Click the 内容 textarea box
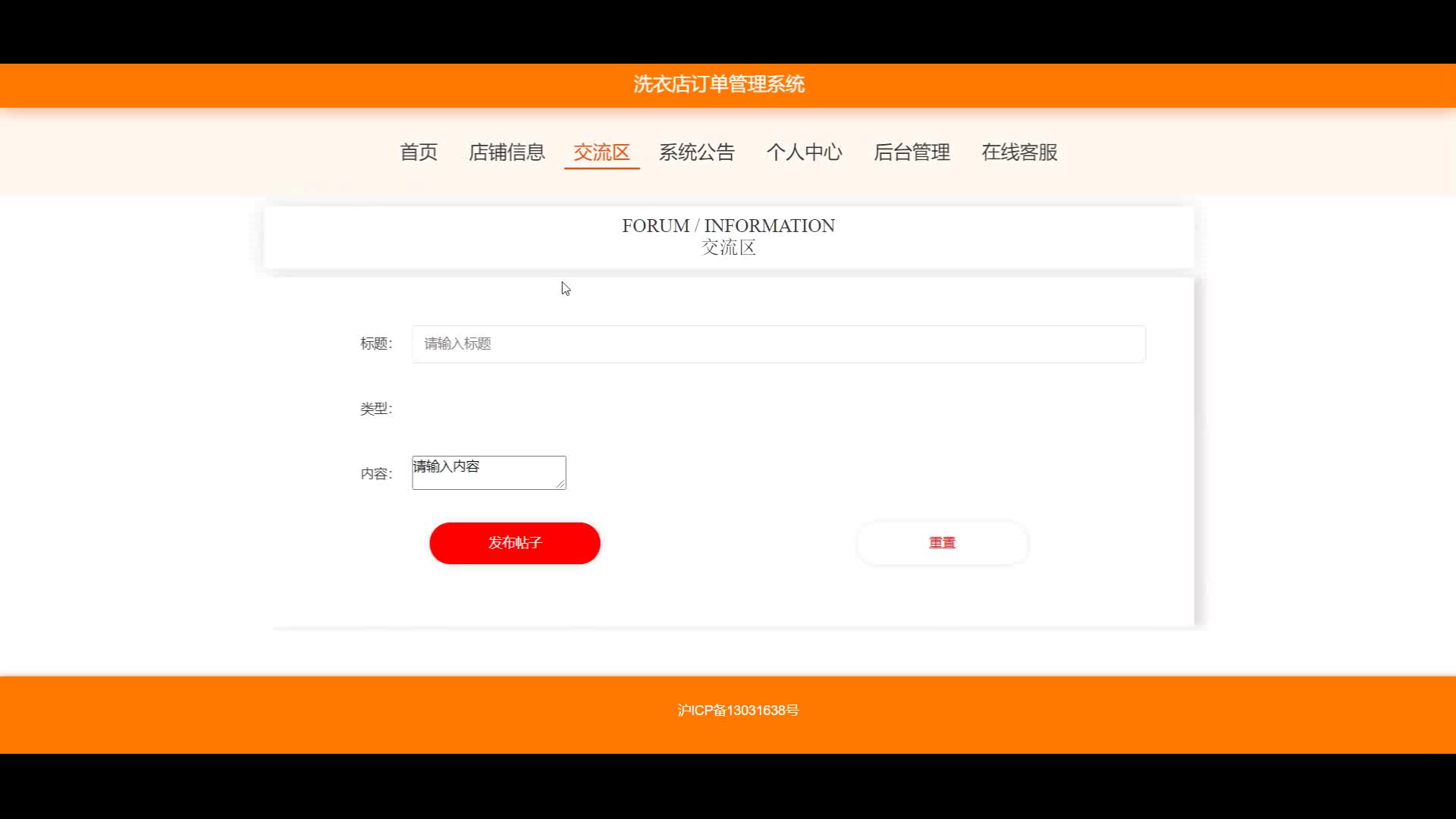This screenshot has height=819, width=1456. point(489,472)
